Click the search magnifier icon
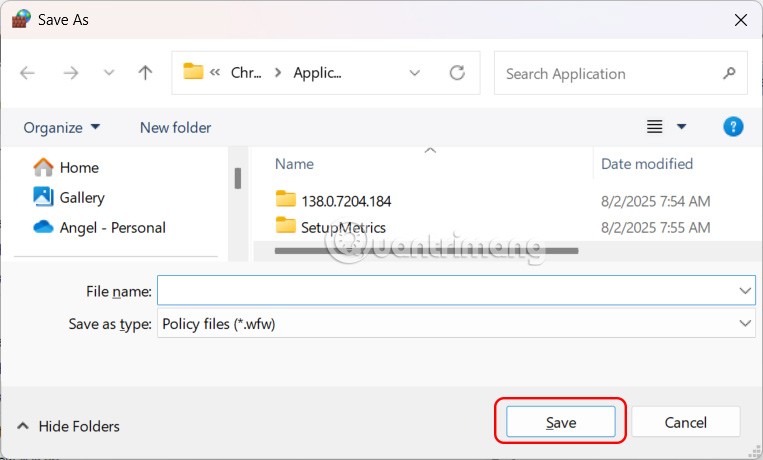Image resolution: width=763 pixels, height=460 pixels. [728, 73]
